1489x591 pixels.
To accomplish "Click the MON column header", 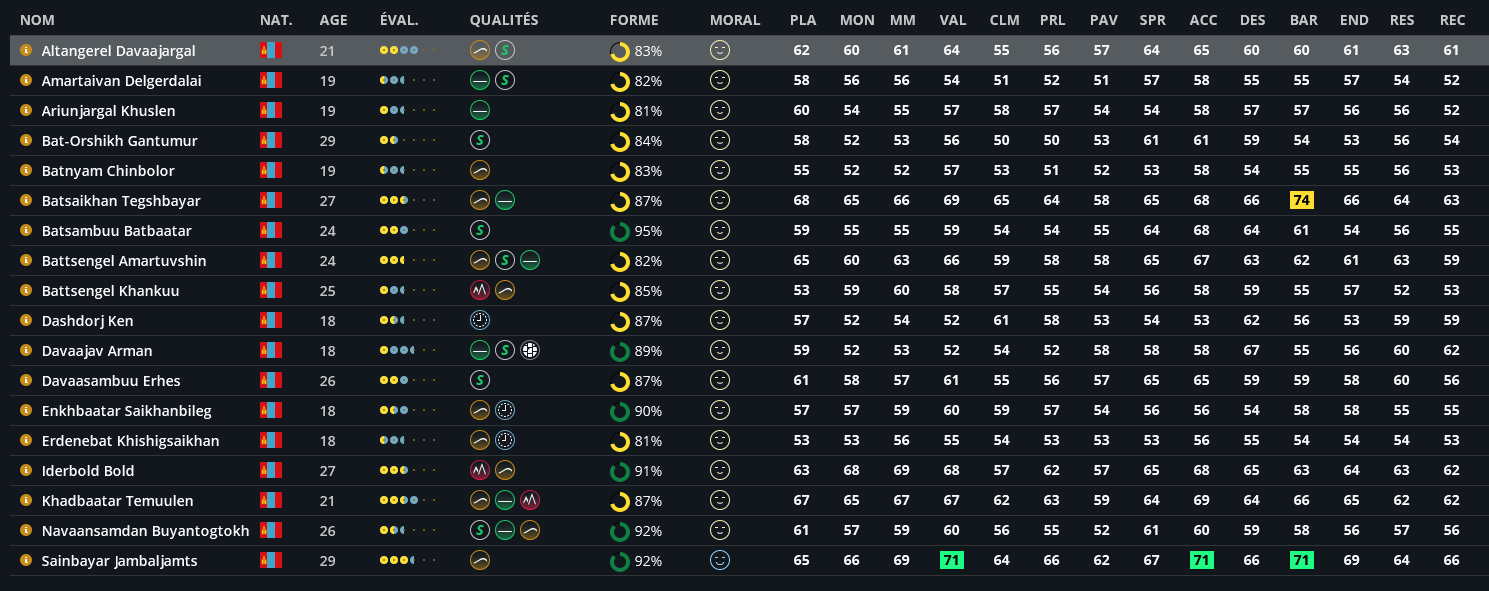I will 857,20.
